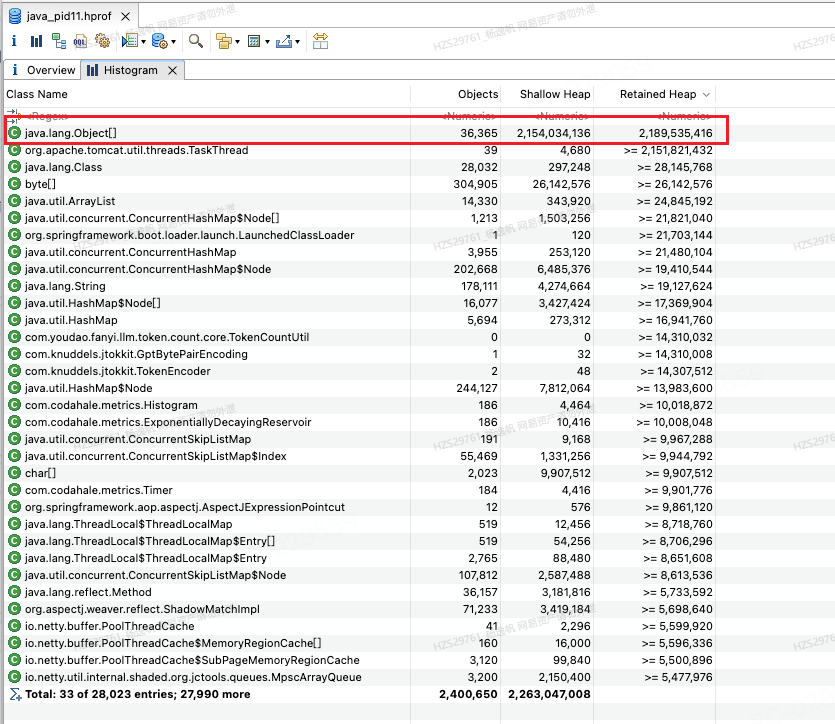835x724 pixels.
Task: Click the Objects value 36,365
Action: [x=479, y=133]
